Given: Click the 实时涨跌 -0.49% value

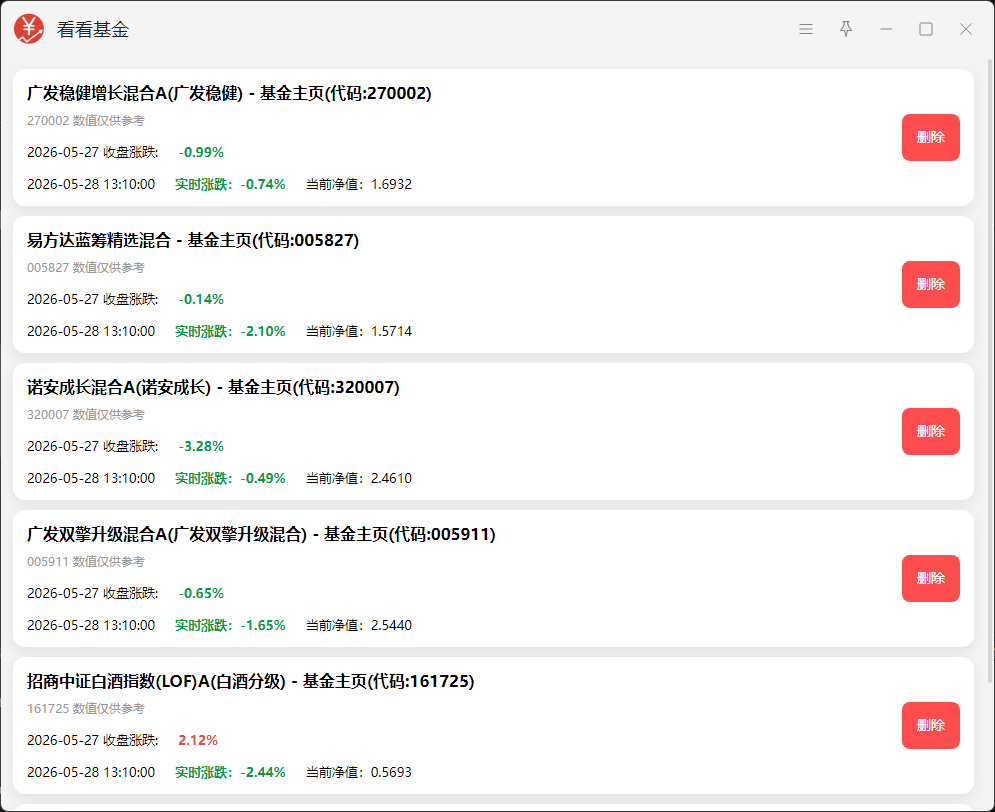Looking at the screenshot, I should click(x=230, y=479).
